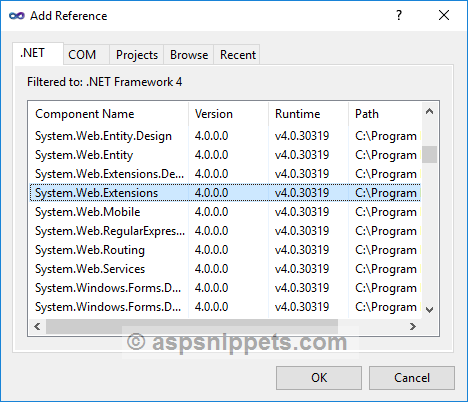
Task: Select the System.Web.Extensions component
Action: pos(225,193)
